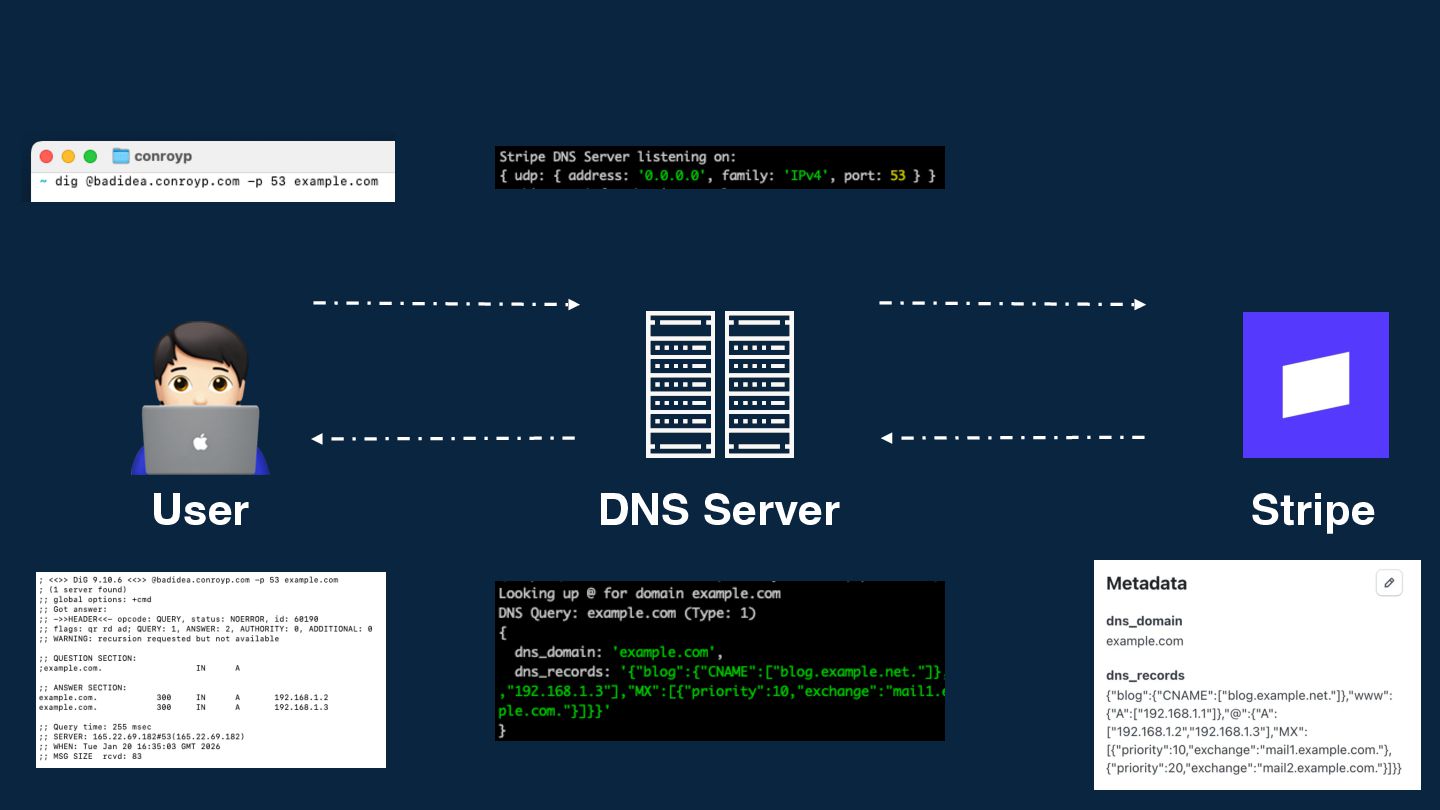Click the 'User' label
Viewport: 1440px width, 810px height.
(x=200, y=510)
